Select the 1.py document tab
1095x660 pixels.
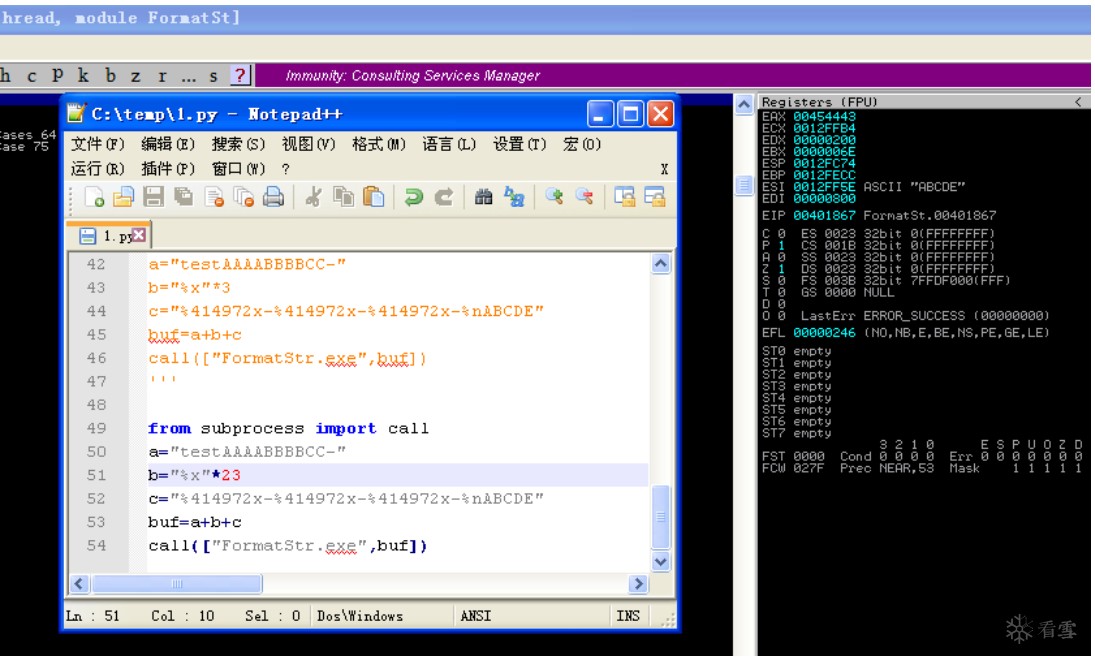click(x=109, y=236)
